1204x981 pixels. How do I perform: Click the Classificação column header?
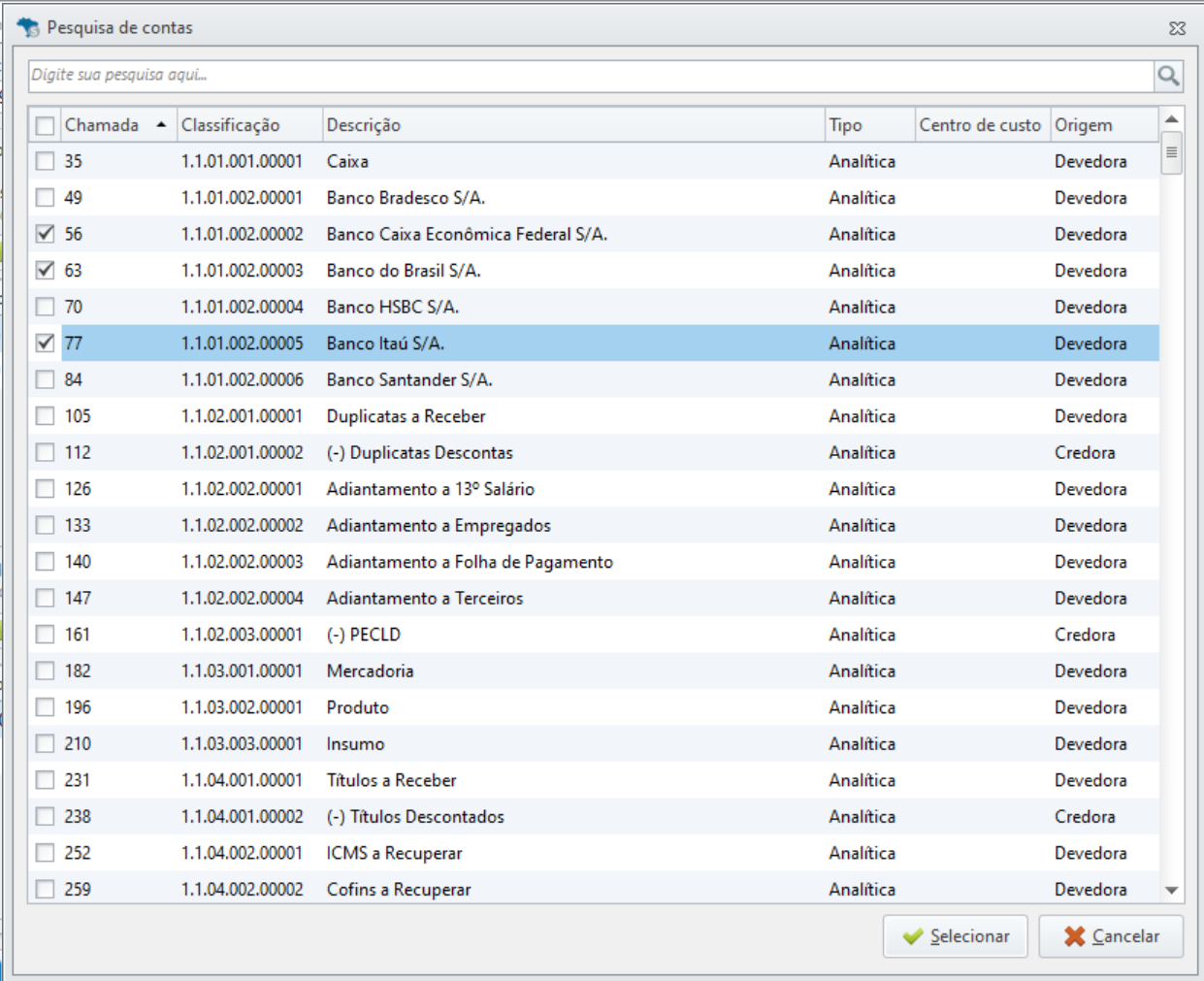point(231,125)
